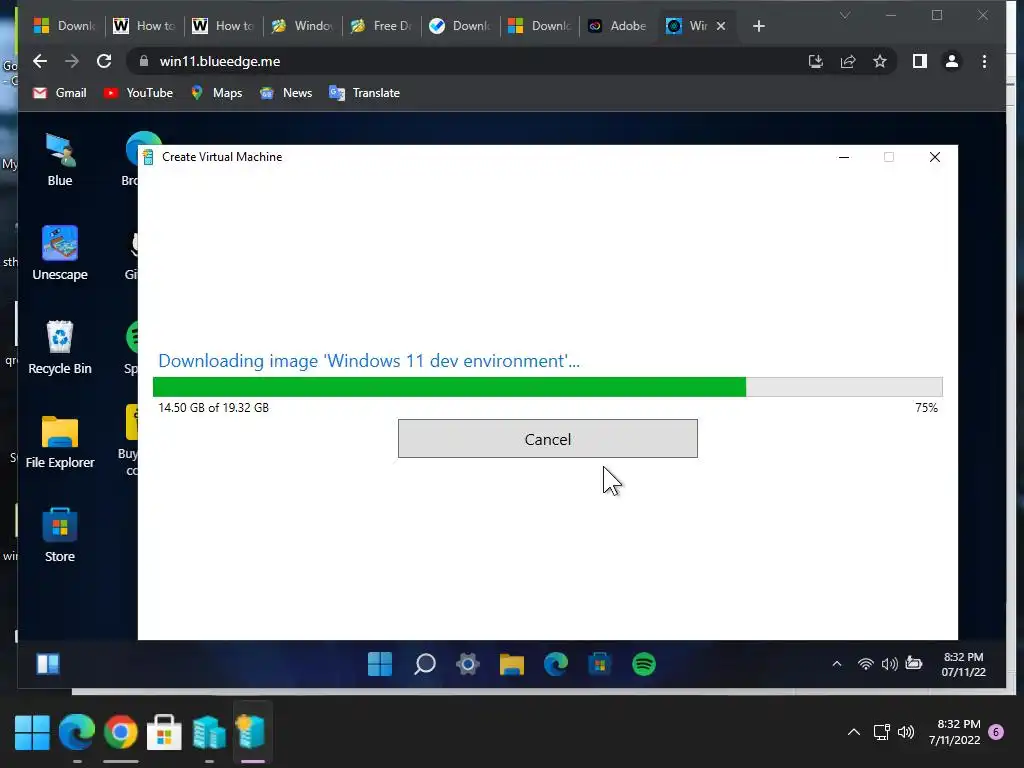Select the File Explorer desktop icon
This screenshot has height=768, width=1024.
coord(60,441)
